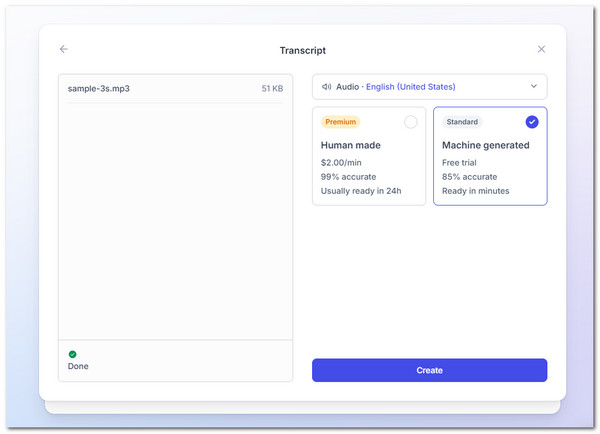Expand the language chevron arrow
This screenshot has width=600, height=434.
[x=533, y=86]
